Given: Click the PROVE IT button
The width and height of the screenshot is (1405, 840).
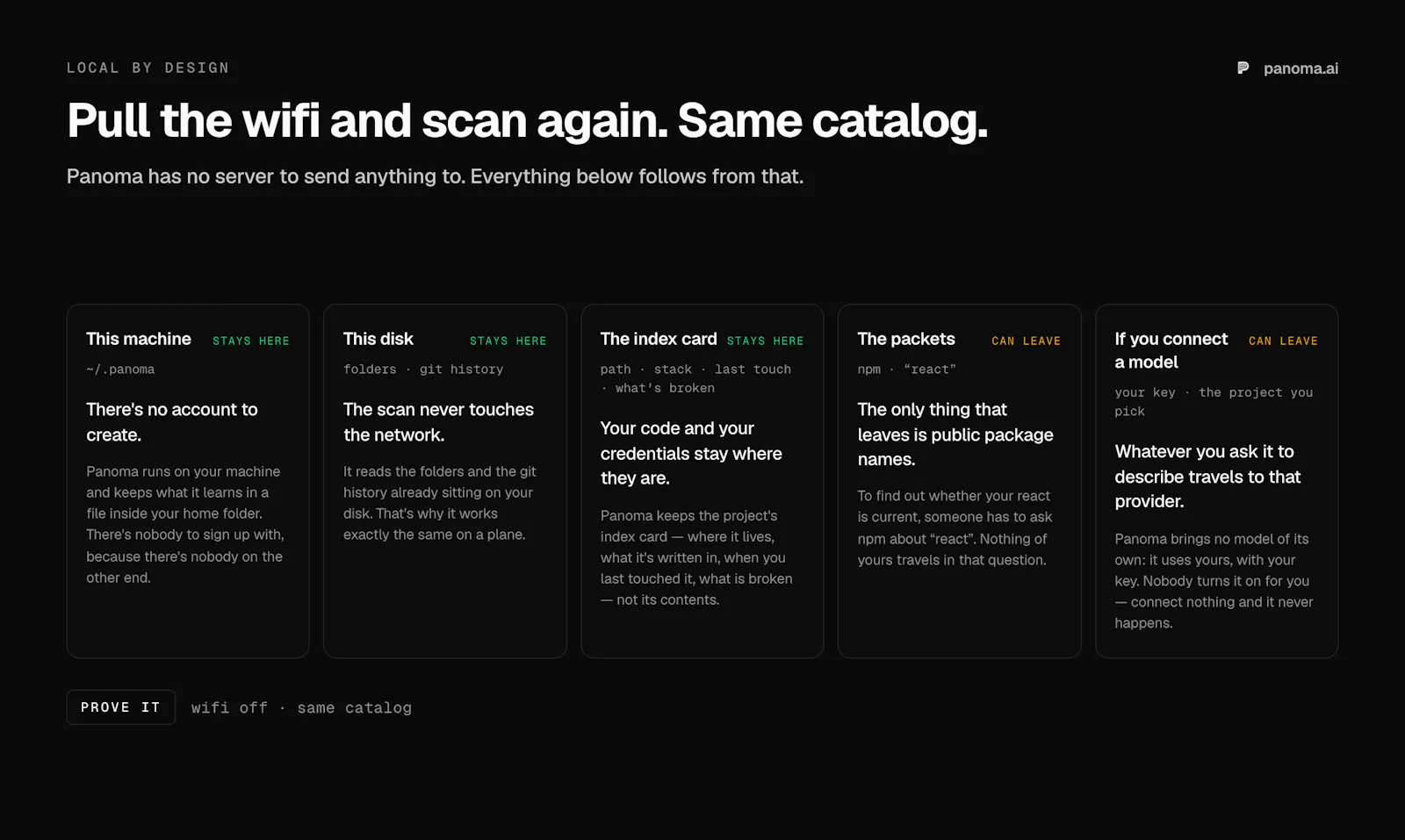Looking at the screenshot, I should (121, 707).
